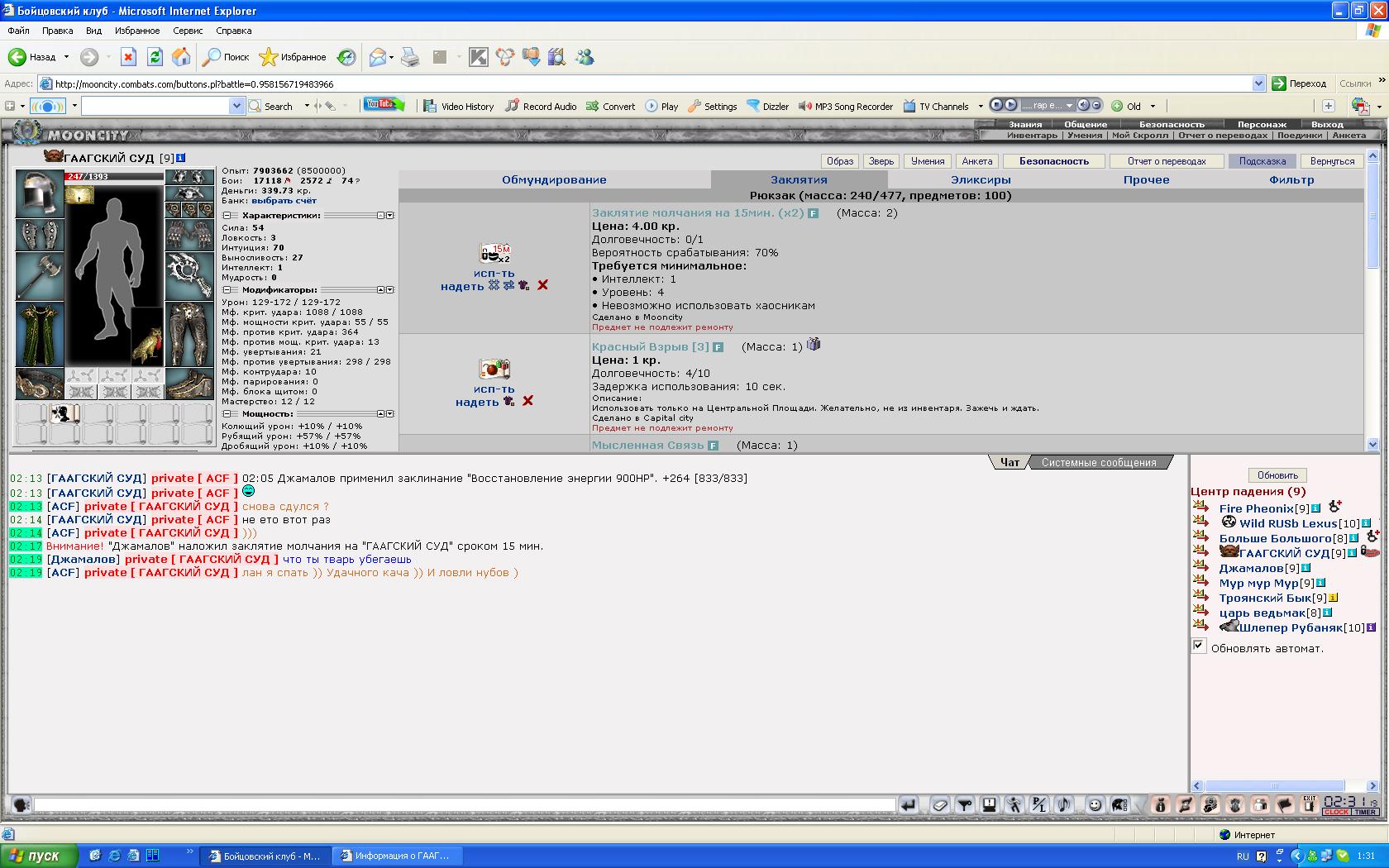1389x868 pixels.
Task: Switch to the TIMER mode
Action: tap(1365, 812)
